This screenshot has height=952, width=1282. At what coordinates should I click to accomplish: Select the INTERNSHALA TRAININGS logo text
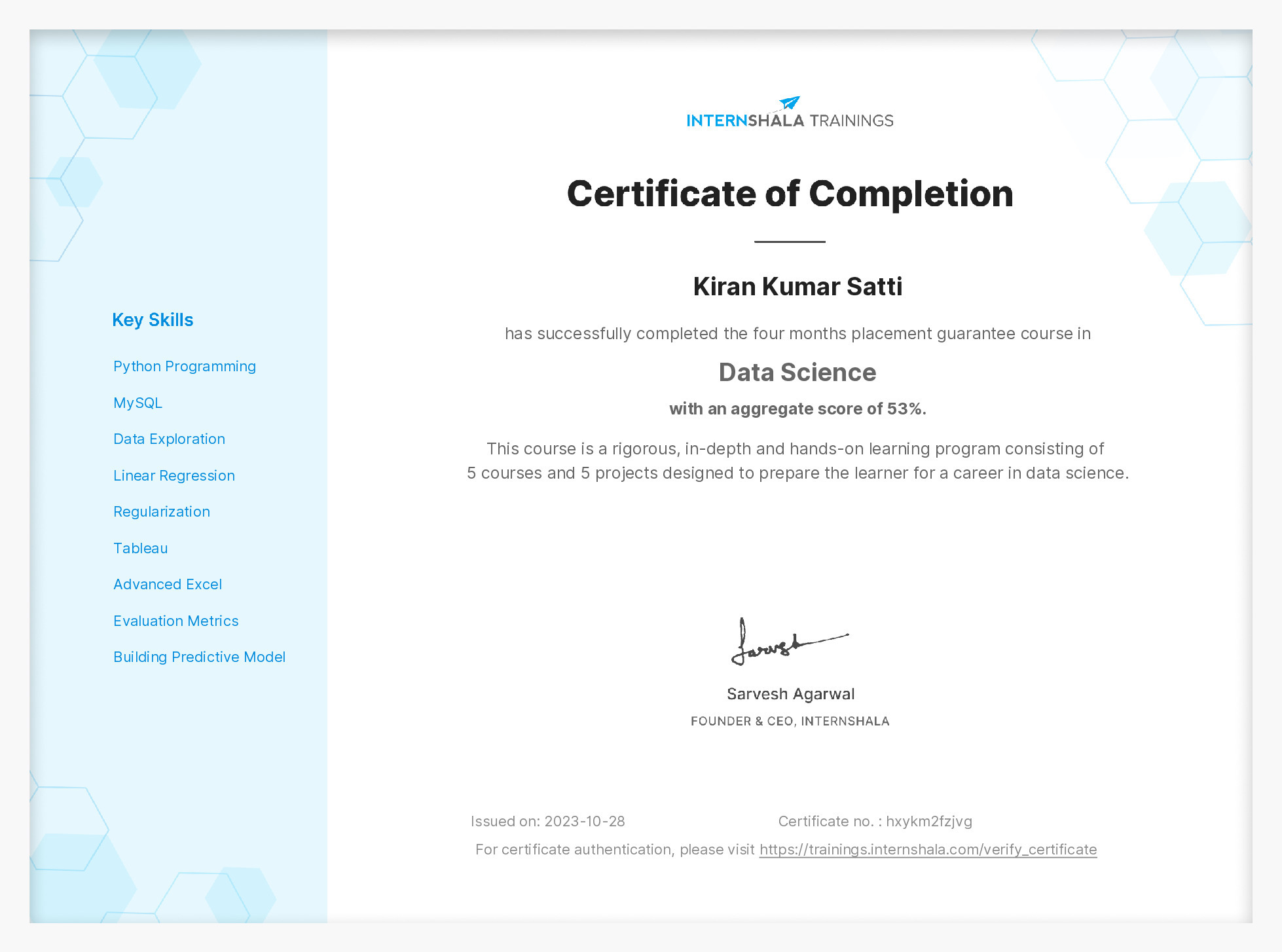tap(790, 119)
